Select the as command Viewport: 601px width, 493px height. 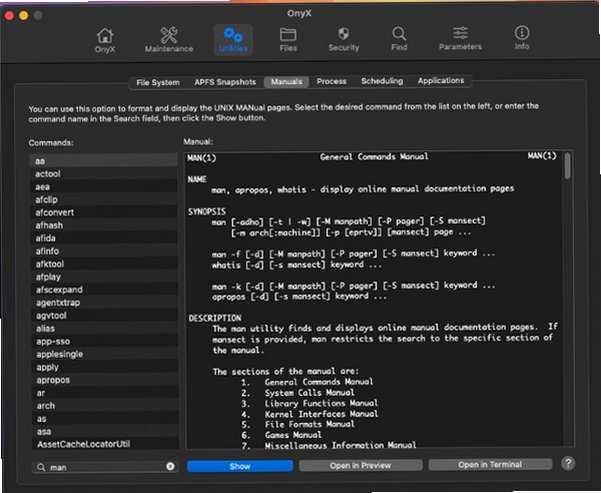click(105, 419)
